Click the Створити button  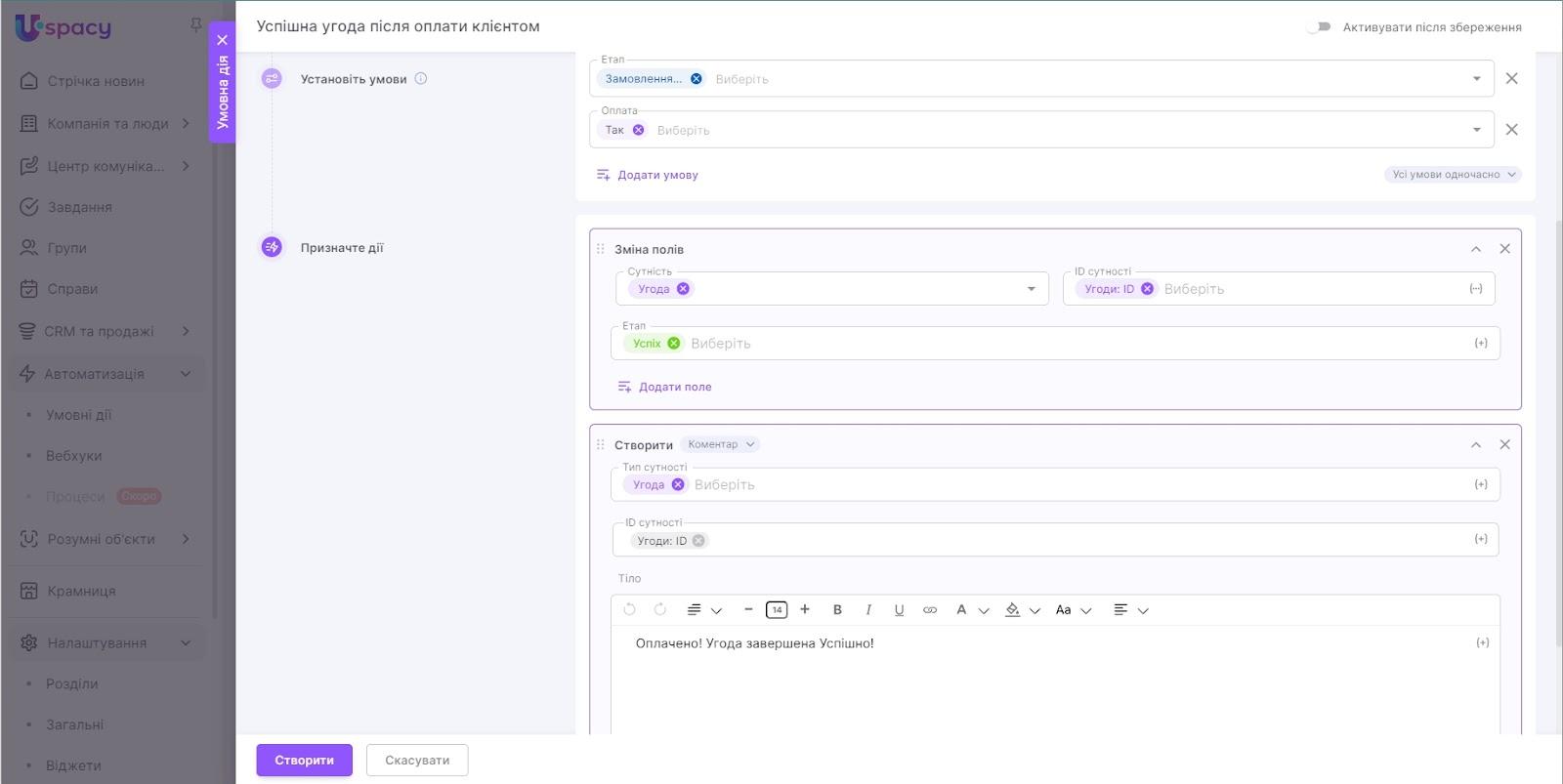click(304, 760)
